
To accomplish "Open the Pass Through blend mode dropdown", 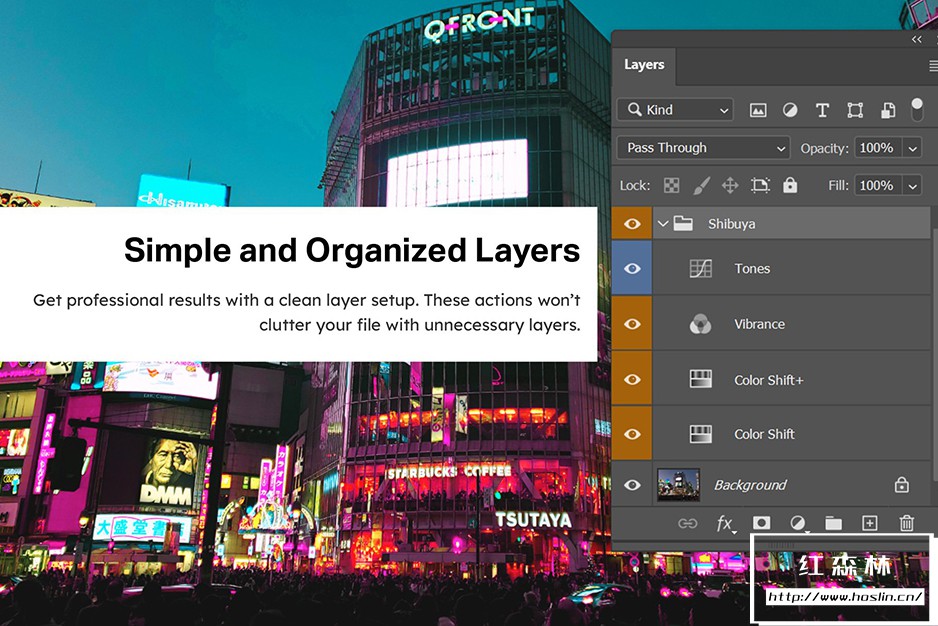I will click(704, 148).
